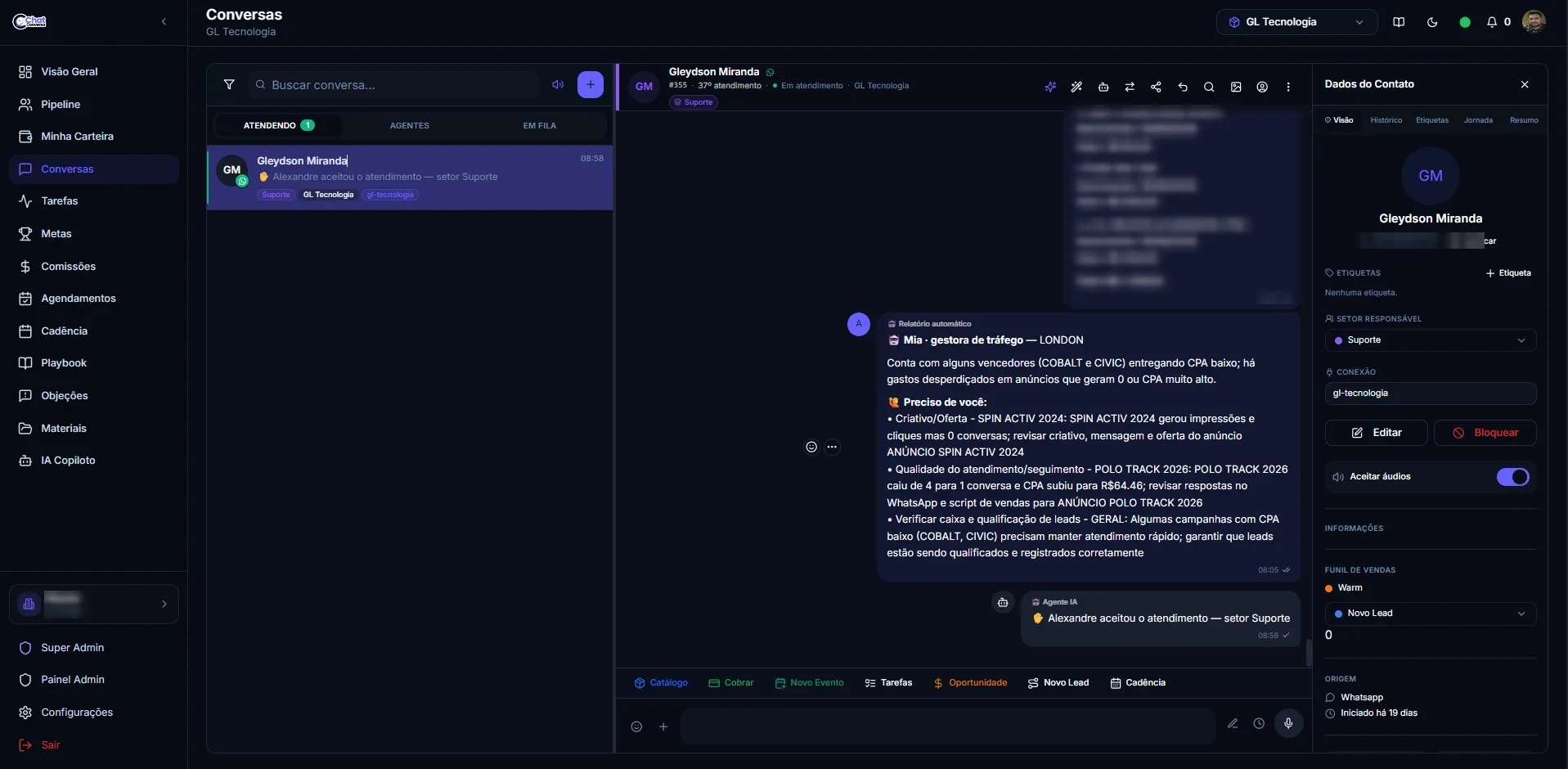This screenshot has width=1568, height=769.
Task: Search within the conversation using magnifier icon
Action: pos(1209,87)
